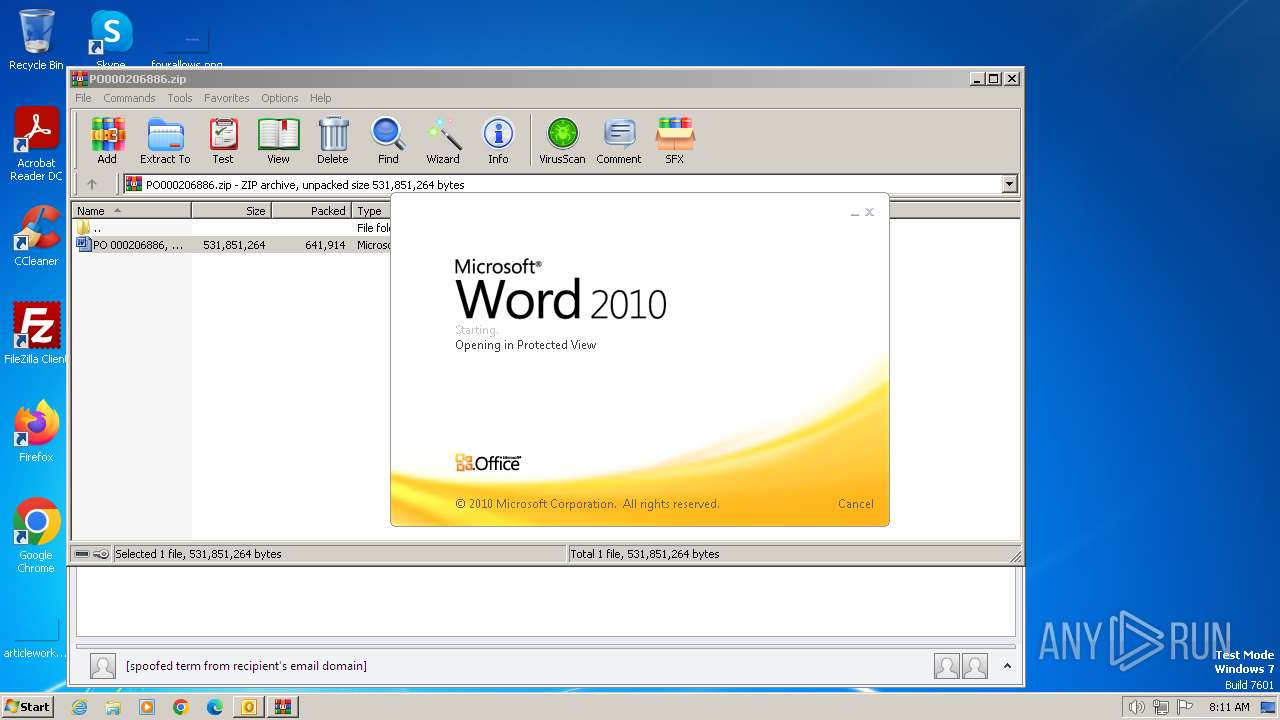1280x720 pixels.
Task: Open the Firefox desktop shortcut
Action: pos(36,431)
